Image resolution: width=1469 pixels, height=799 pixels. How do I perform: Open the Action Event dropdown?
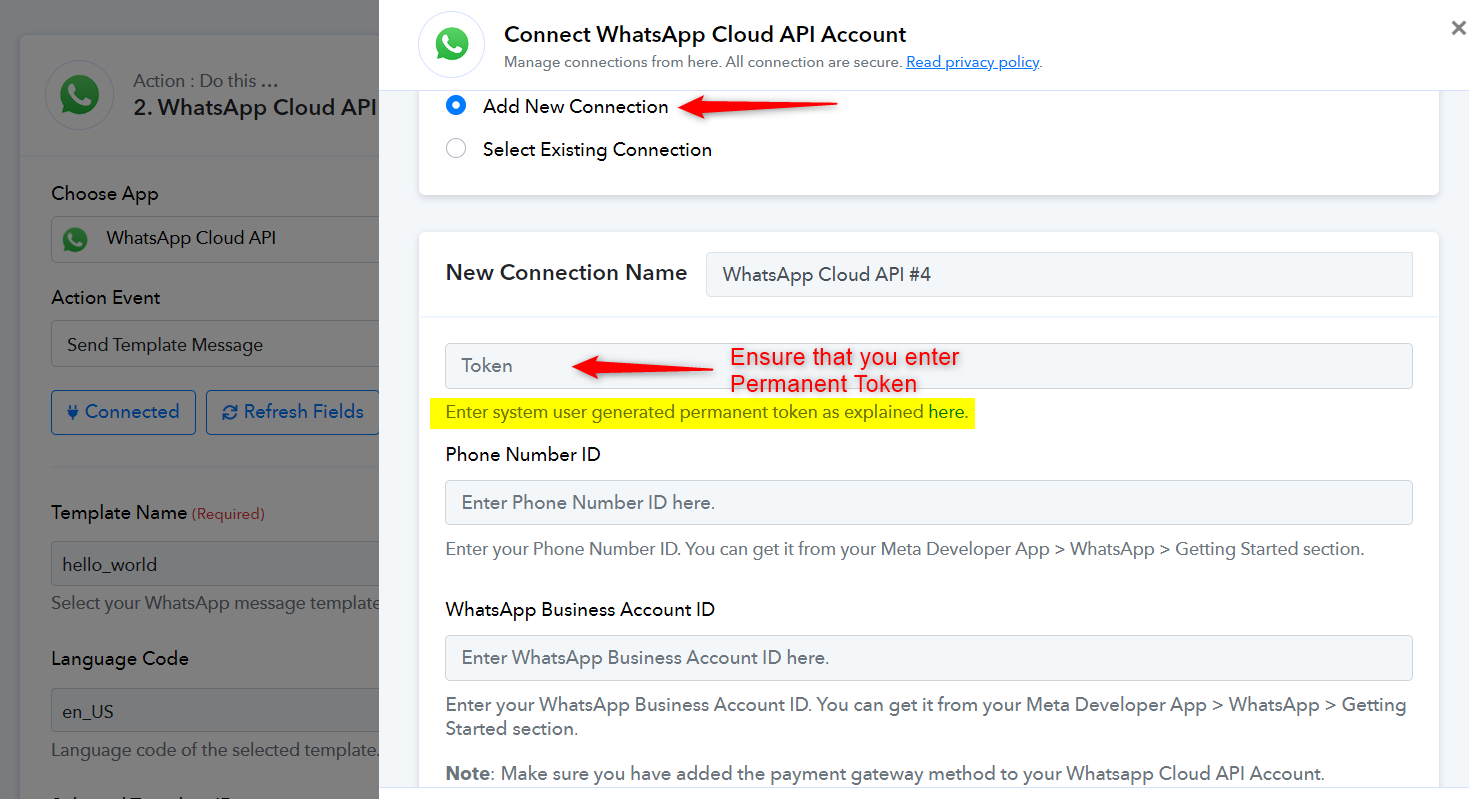215,345
